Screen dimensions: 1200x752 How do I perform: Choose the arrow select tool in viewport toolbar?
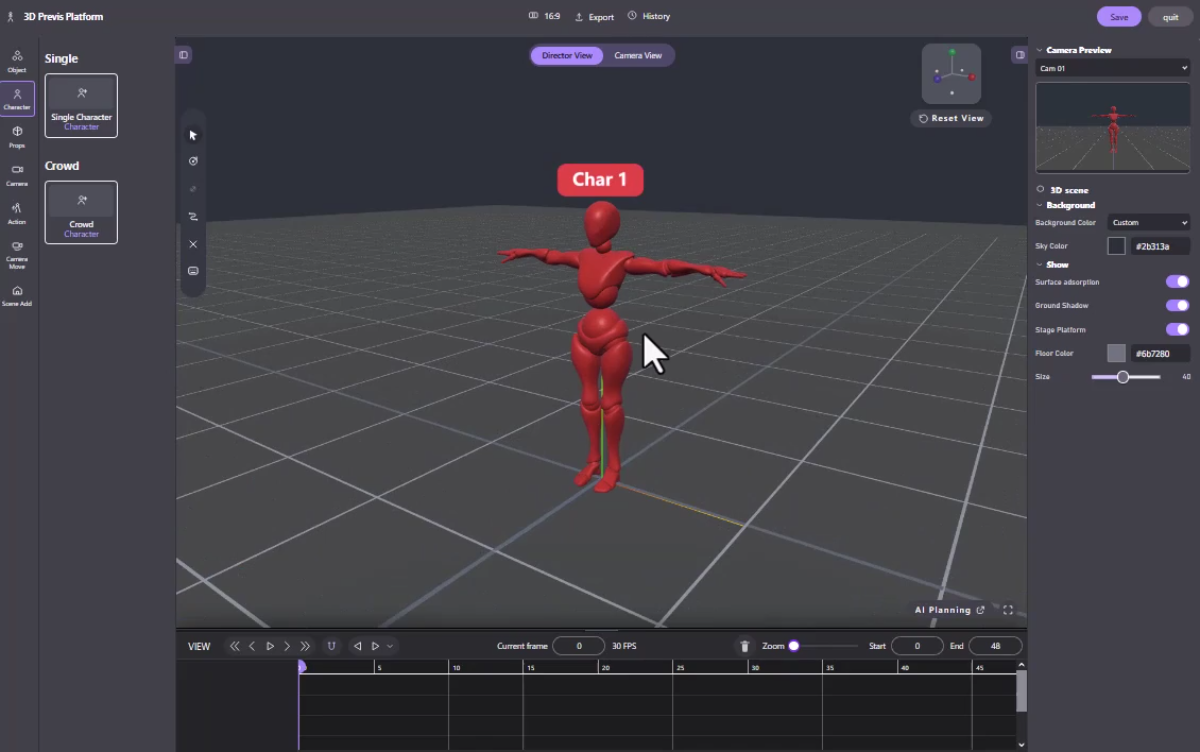(193, 135)
